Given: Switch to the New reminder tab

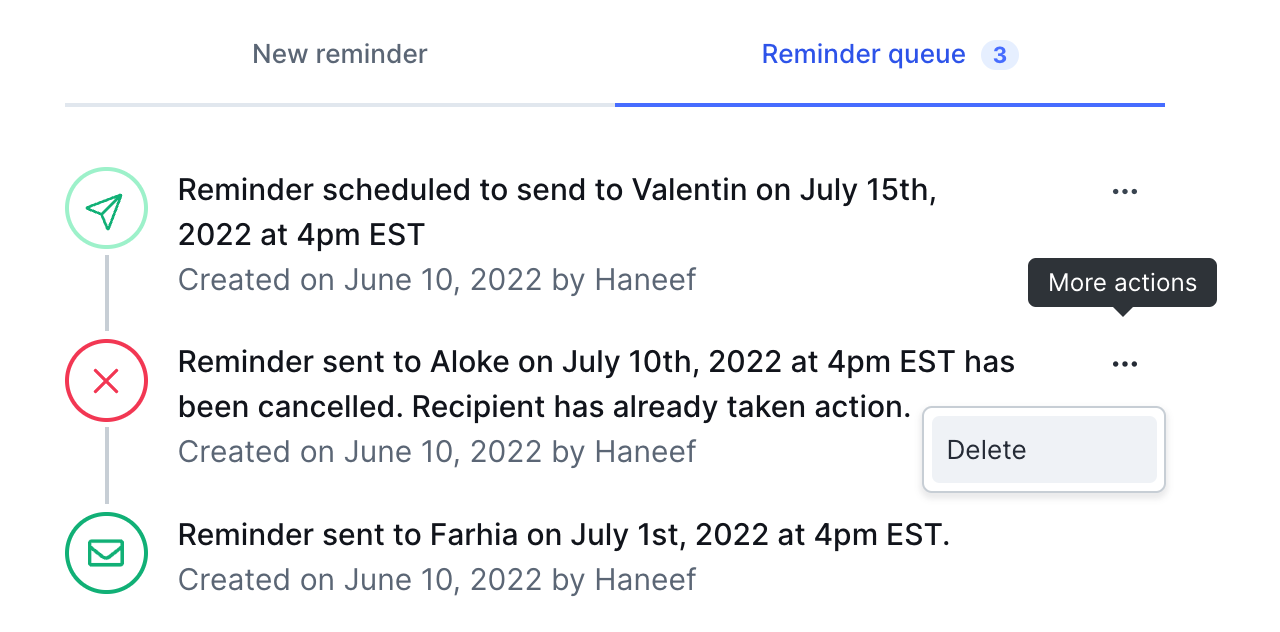Looking at the screenshot, I should click(339, 54).
